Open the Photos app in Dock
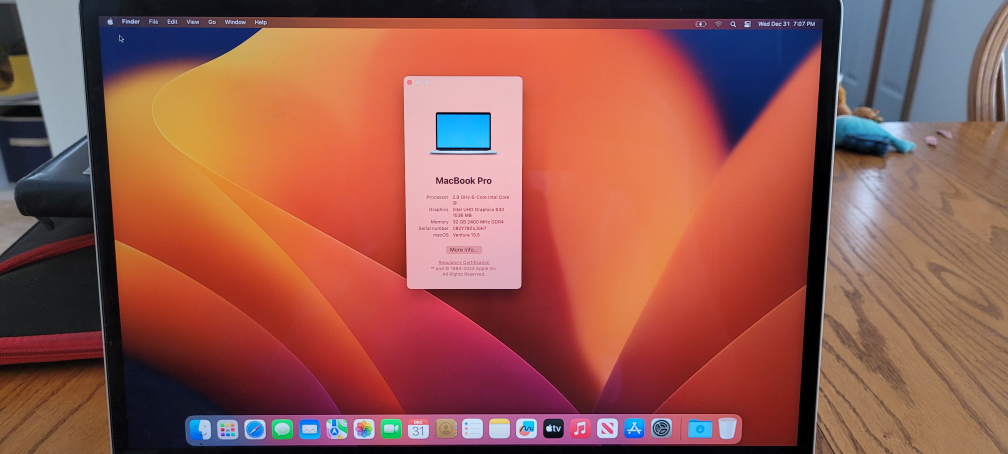The image size is (1008, 454). pos(364,429)
